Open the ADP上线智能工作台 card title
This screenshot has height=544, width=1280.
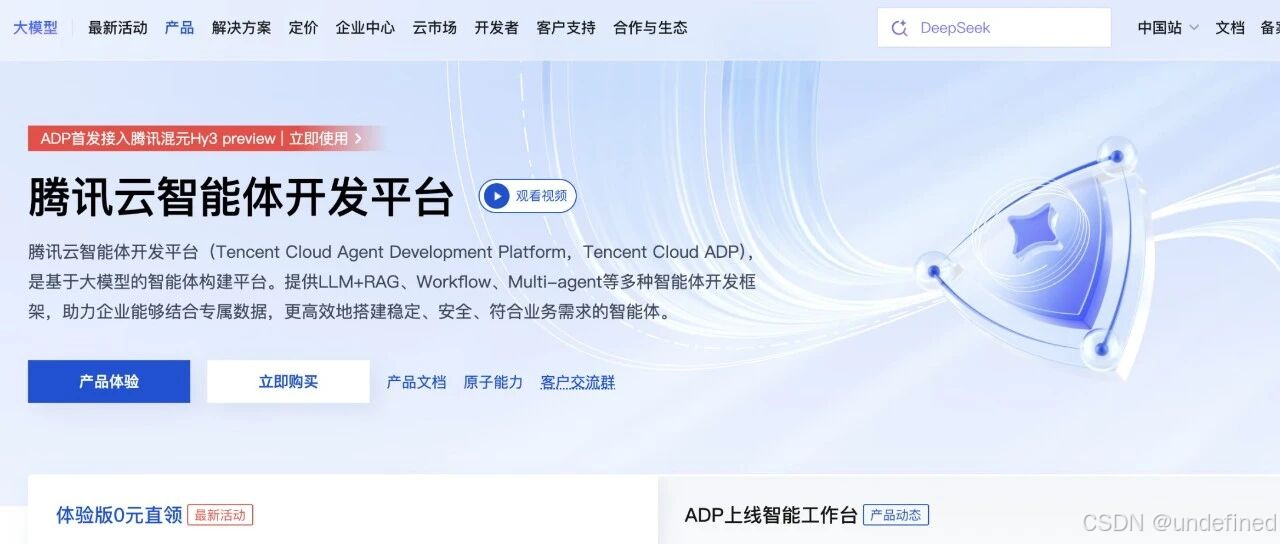771,515
